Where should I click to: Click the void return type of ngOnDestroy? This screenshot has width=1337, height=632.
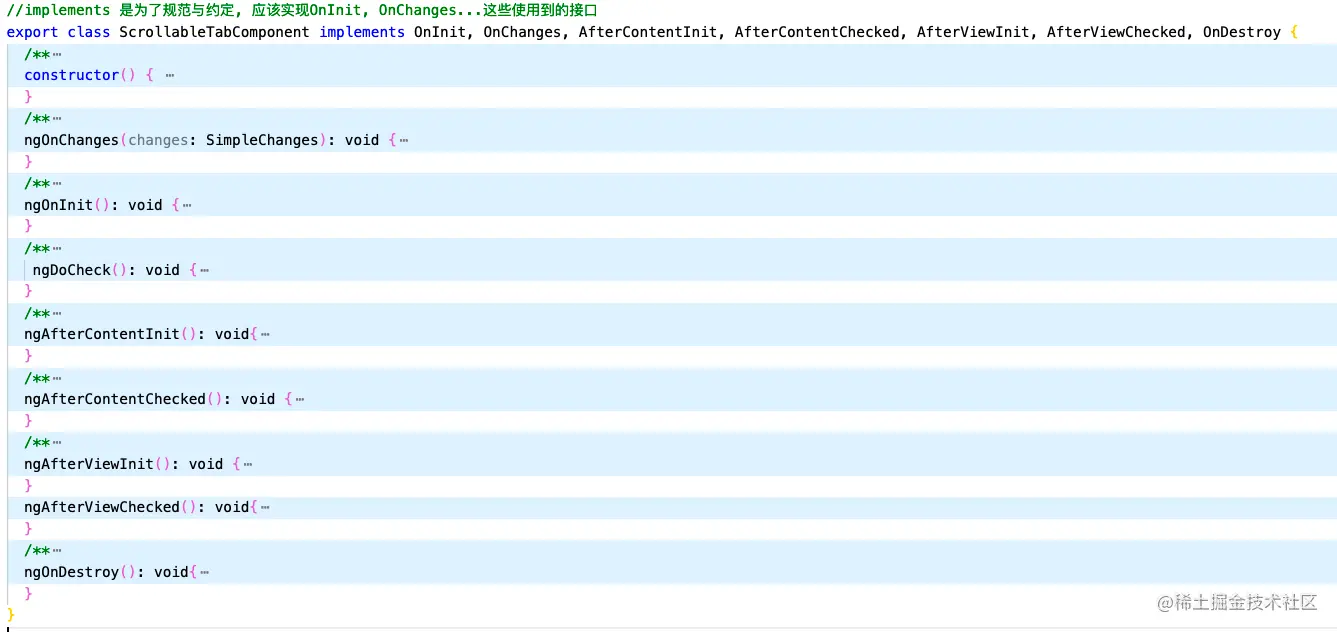[x=171, y=572]
